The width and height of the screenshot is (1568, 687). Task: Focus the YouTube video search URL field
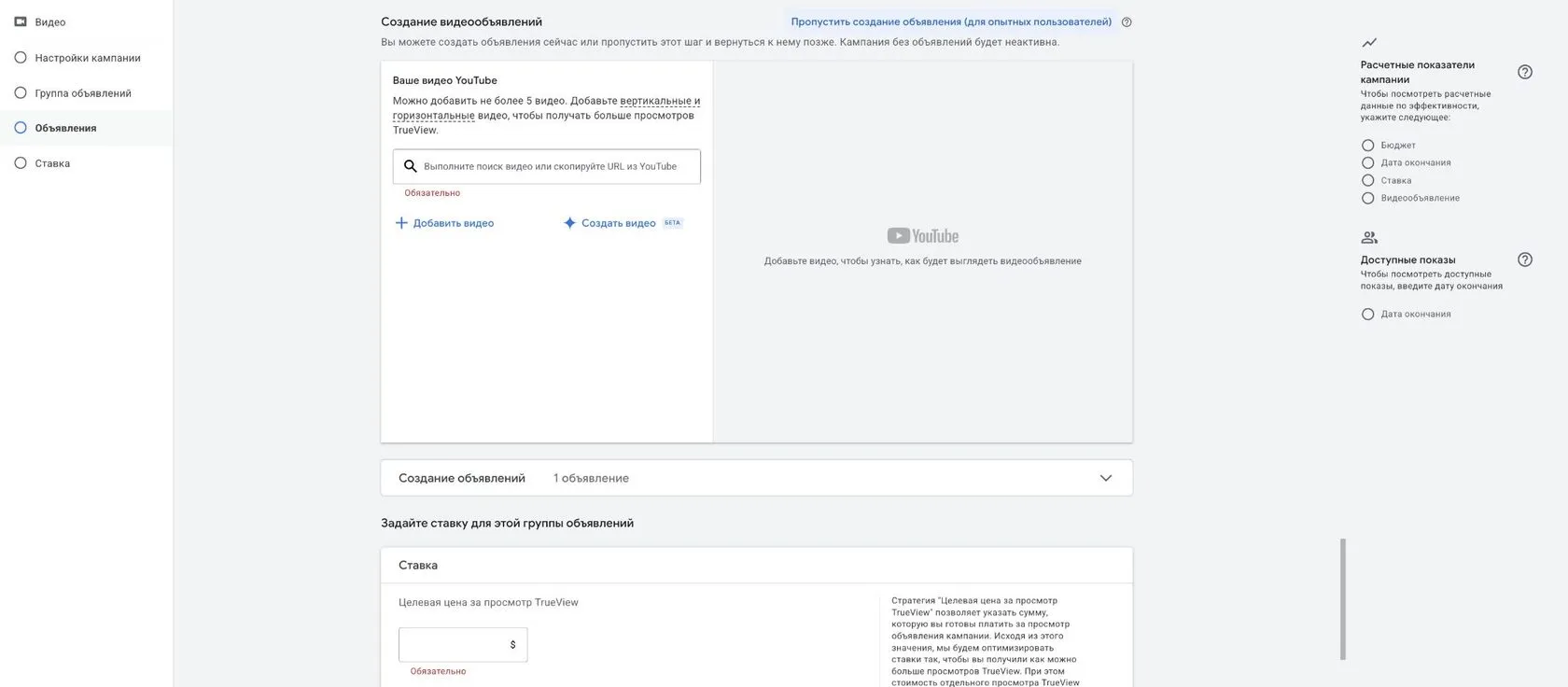point(547,166)
